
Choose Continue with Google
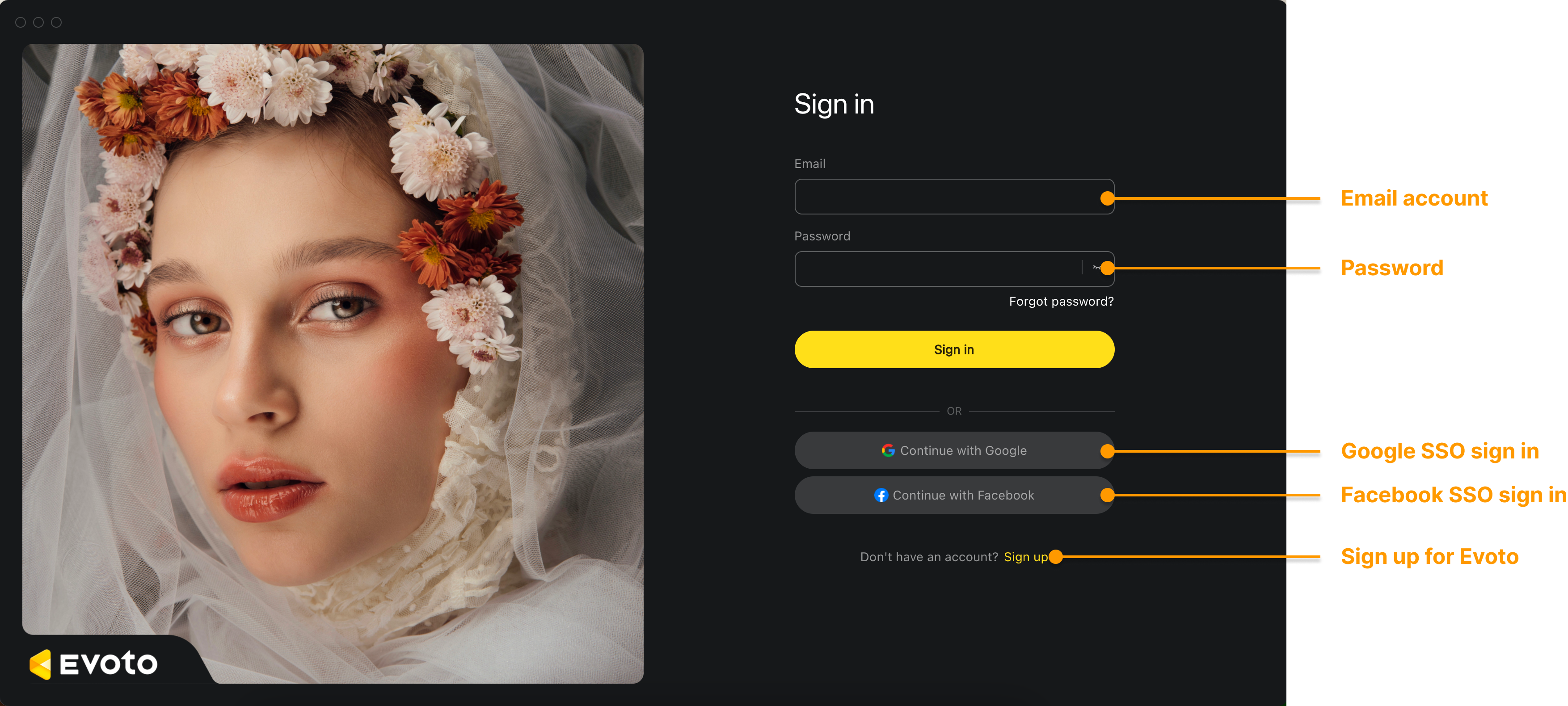(954, 450)
